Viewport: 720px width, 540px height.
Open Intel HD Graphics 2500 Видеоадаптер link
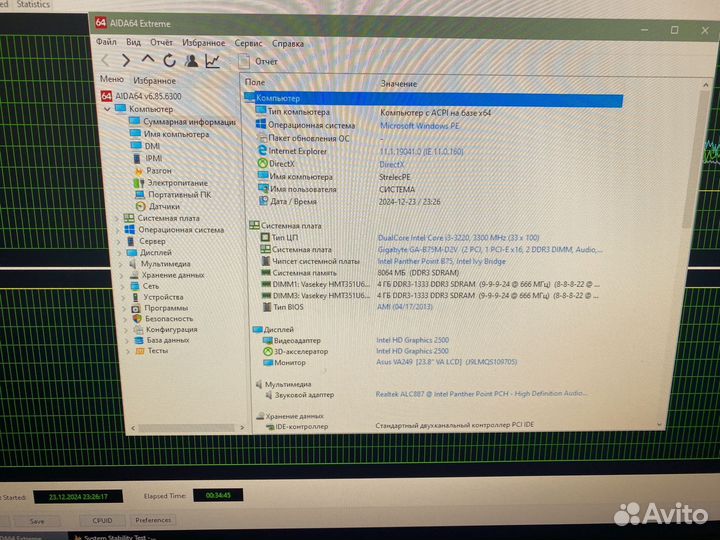click(x=412, y=340)
